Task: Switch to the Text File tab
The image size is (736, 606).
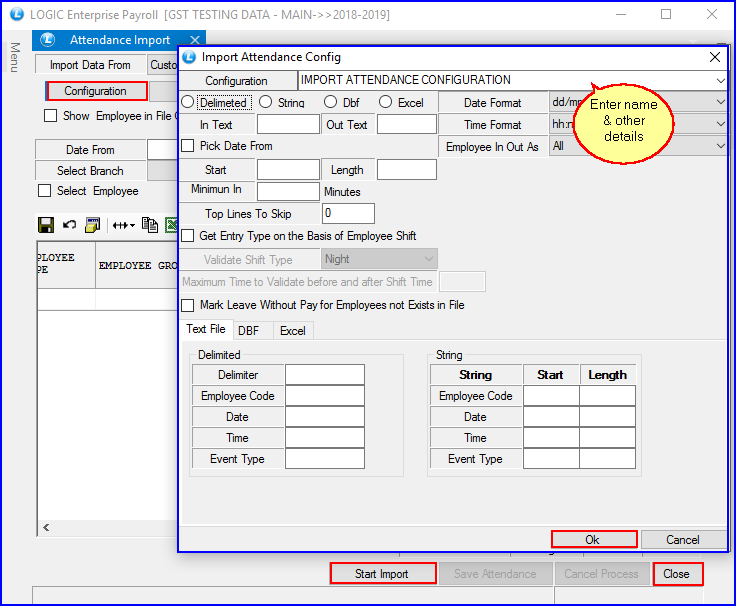Action: tap(206, 329)
